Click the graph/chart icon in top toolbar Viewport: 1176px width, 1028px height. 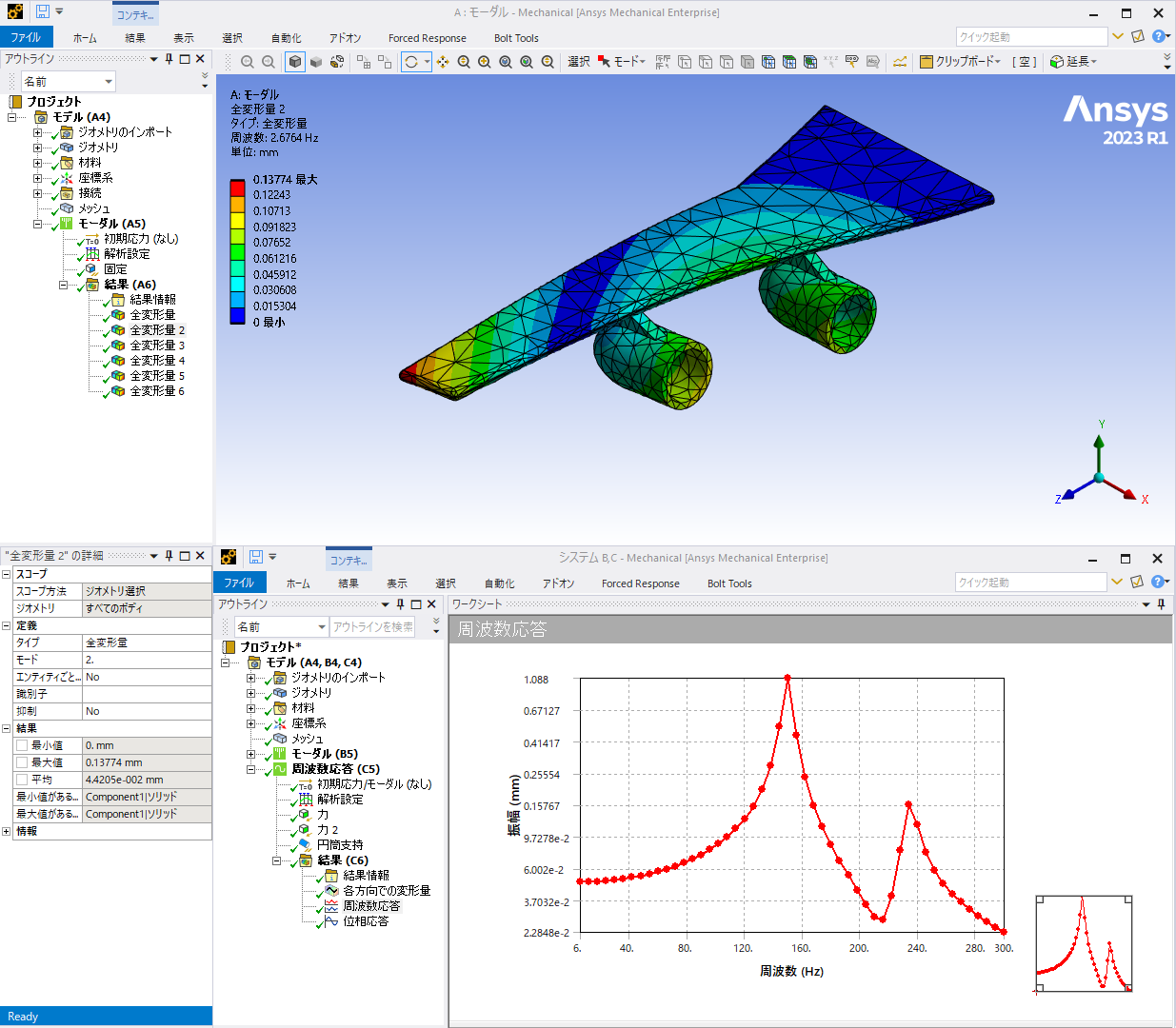click(x=899, y=62)
